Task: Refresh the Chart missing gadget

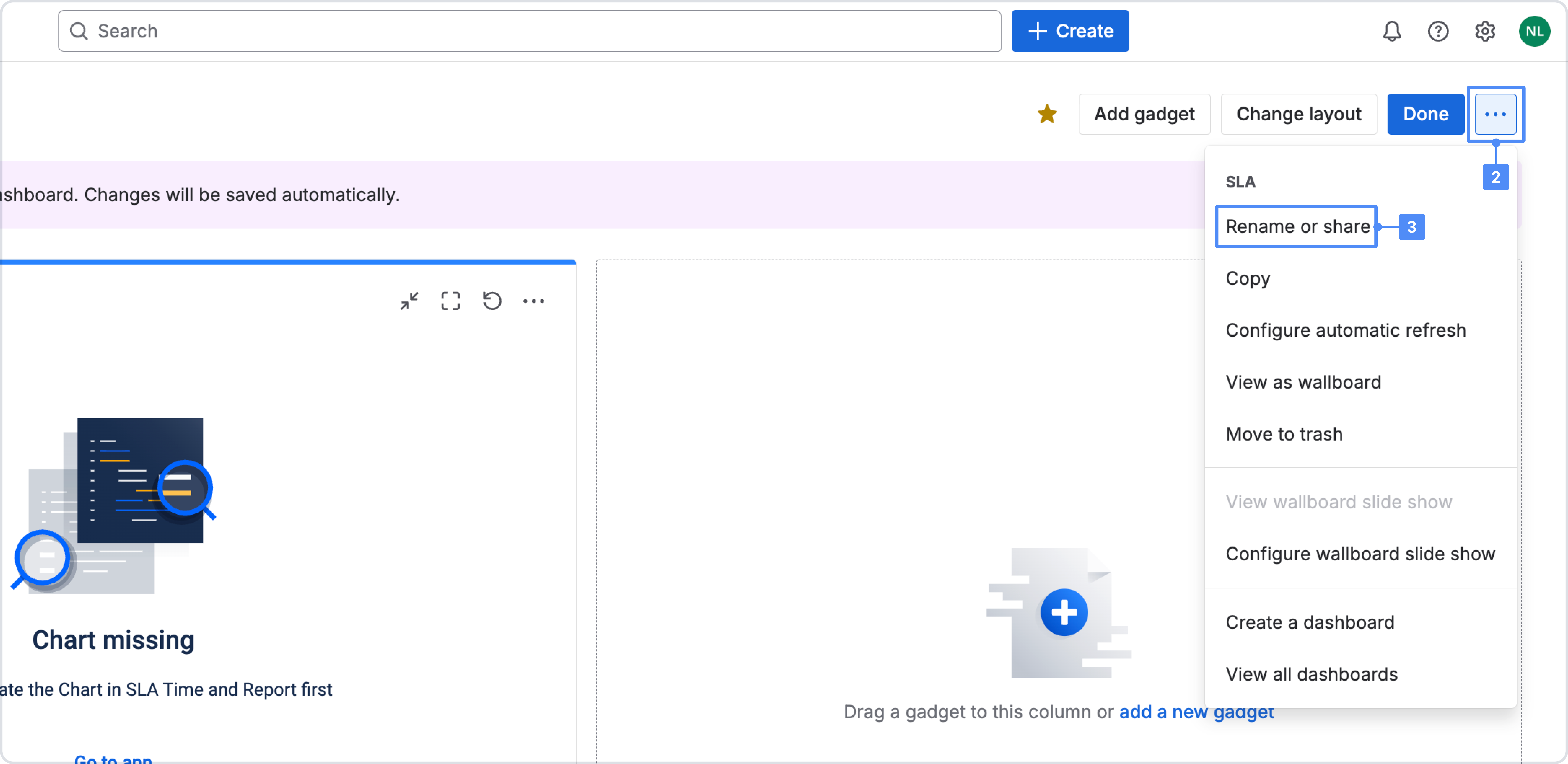Action: [x=492, y=301]
